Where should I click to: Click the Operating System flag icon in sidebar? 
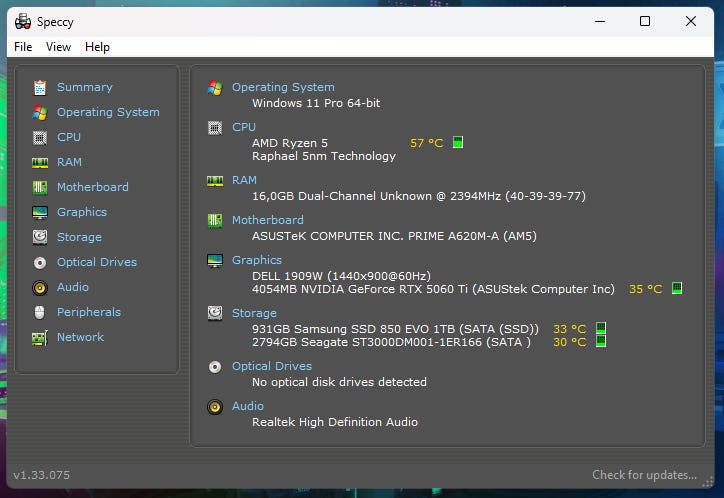click(x=40, y=112)
